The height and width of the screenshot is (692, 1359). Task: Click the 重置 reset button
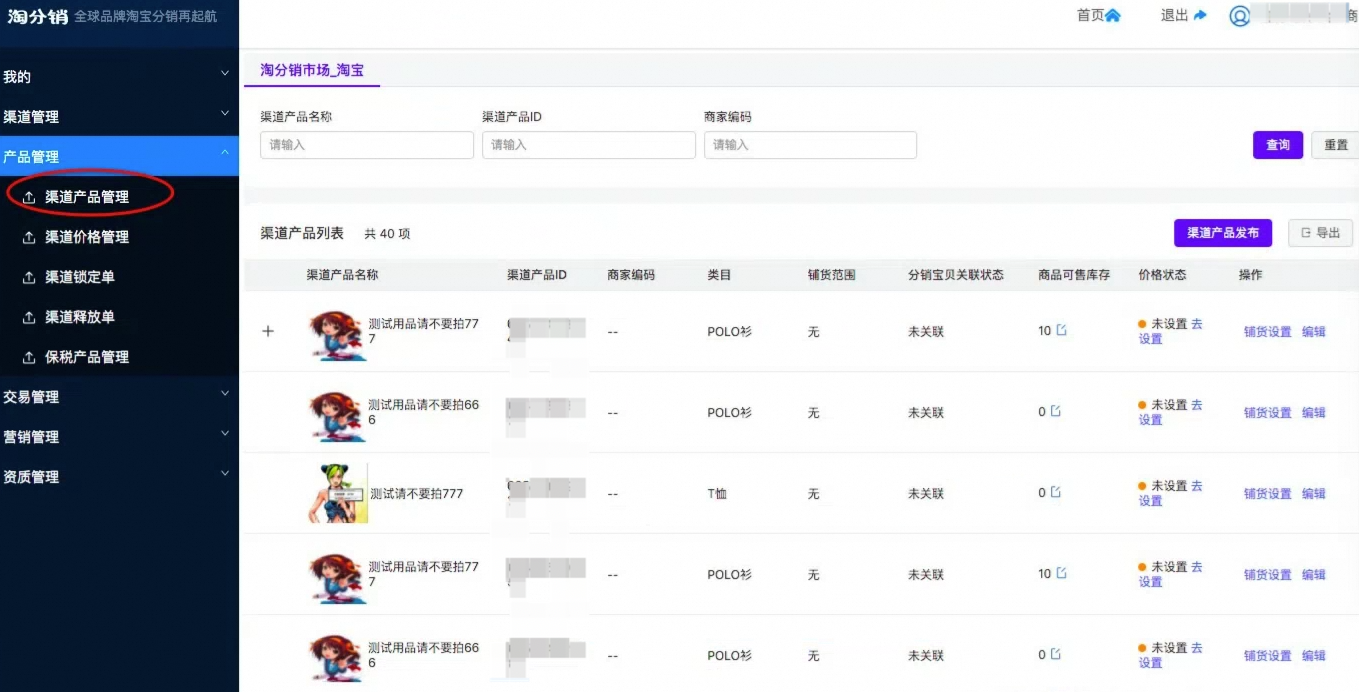tap(1336, 145)
